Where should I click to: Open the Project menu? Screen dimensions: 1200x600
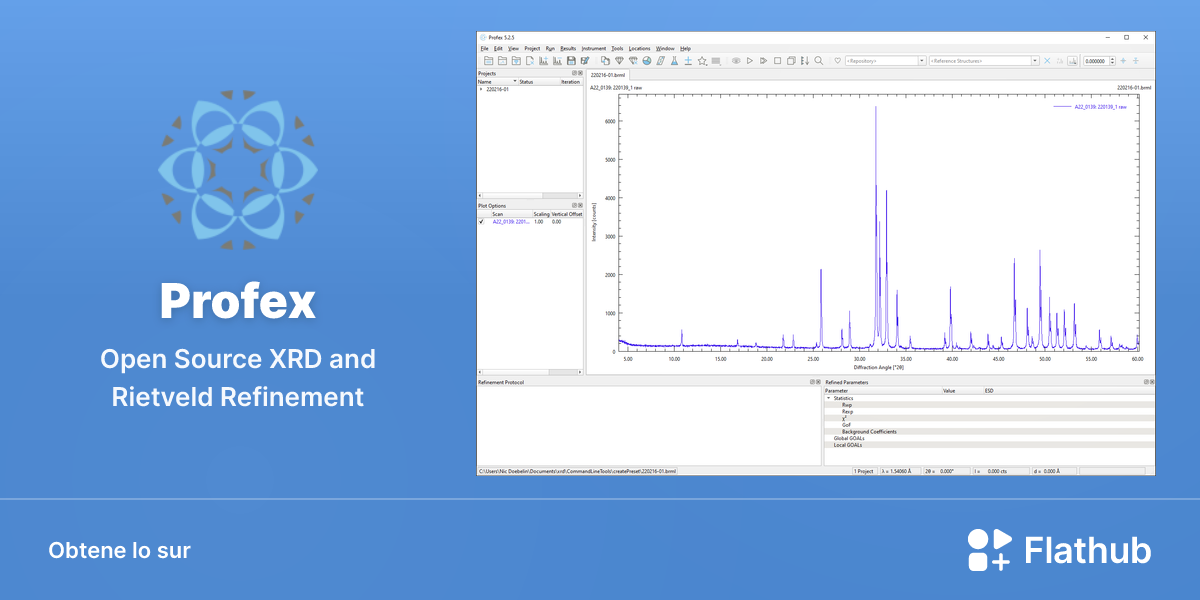tap(532, 48)
